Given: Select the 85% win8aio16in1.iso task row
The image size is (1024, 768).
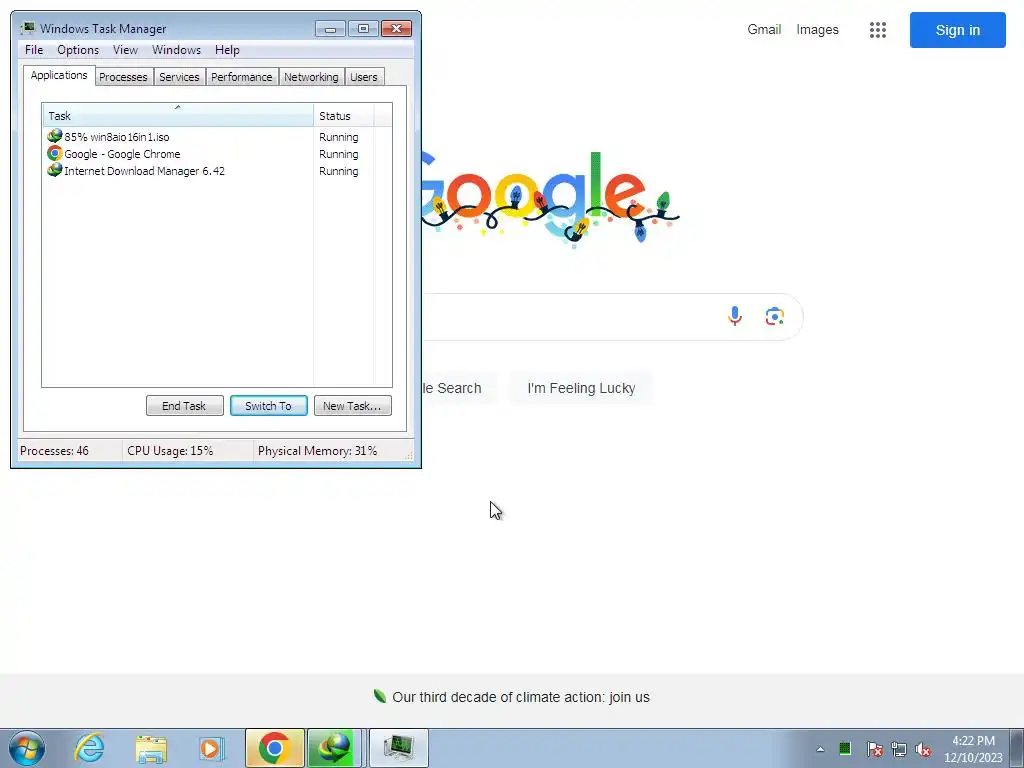Looking at the screenshot, I should click(217, 137).
